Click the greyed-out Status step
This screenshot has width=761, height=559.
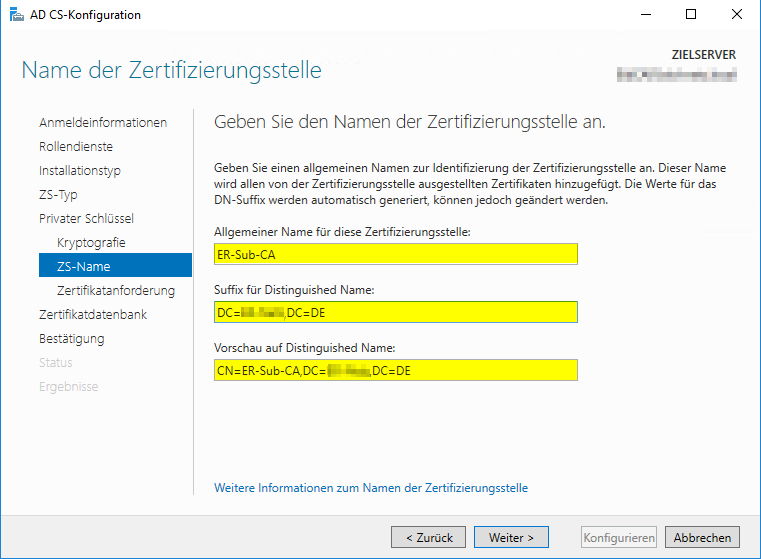click(x=56, y=362)
